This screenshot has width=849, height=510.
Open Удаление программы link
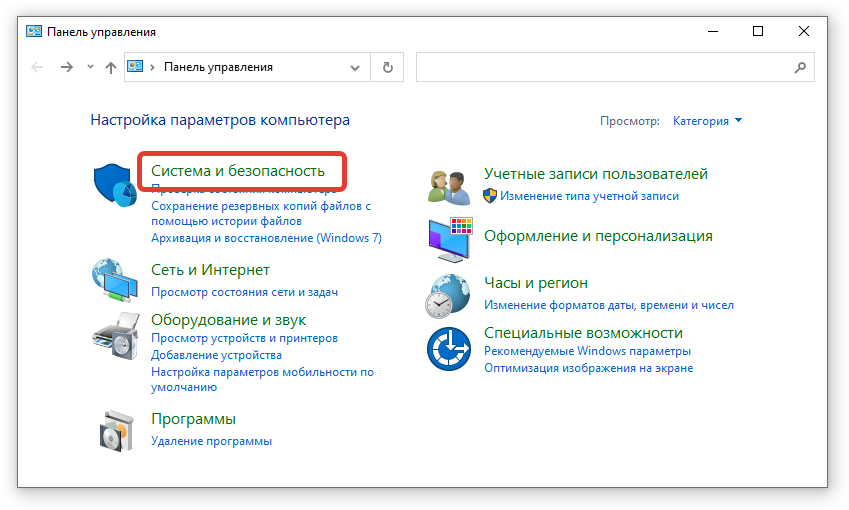click(211, 441)
